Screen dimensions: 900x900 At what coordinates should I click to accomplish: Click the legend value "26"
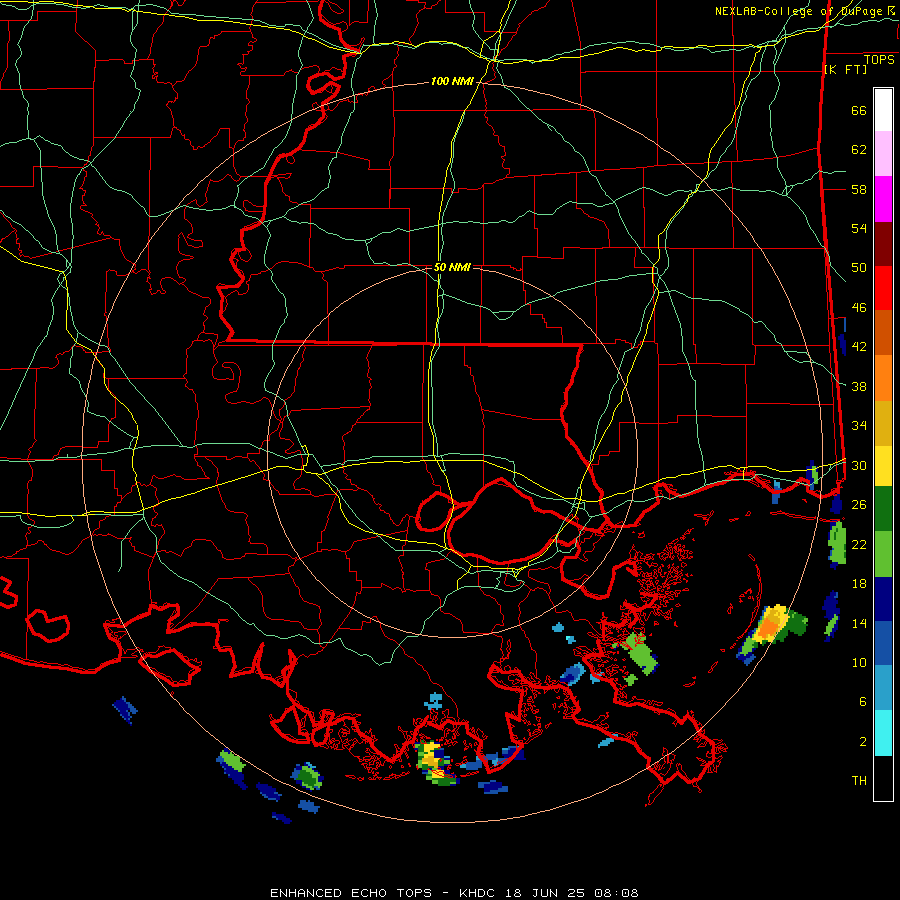pyautogui.click(x=859, y=505)
